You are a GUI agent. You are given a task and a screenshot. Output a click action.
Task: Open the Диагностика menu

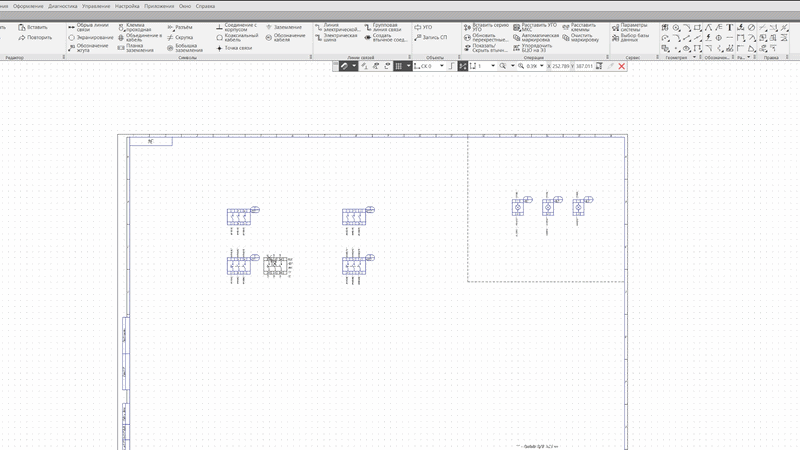tap(63, 6)
